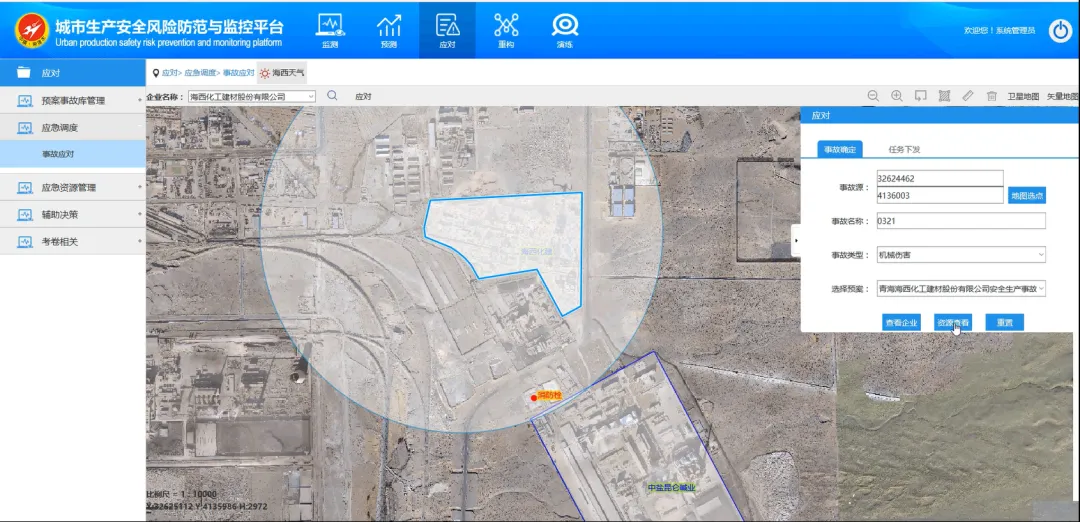Expand the 考卷相关 sidebar menu
This screenshot has width=1080, height=522.
72,242
